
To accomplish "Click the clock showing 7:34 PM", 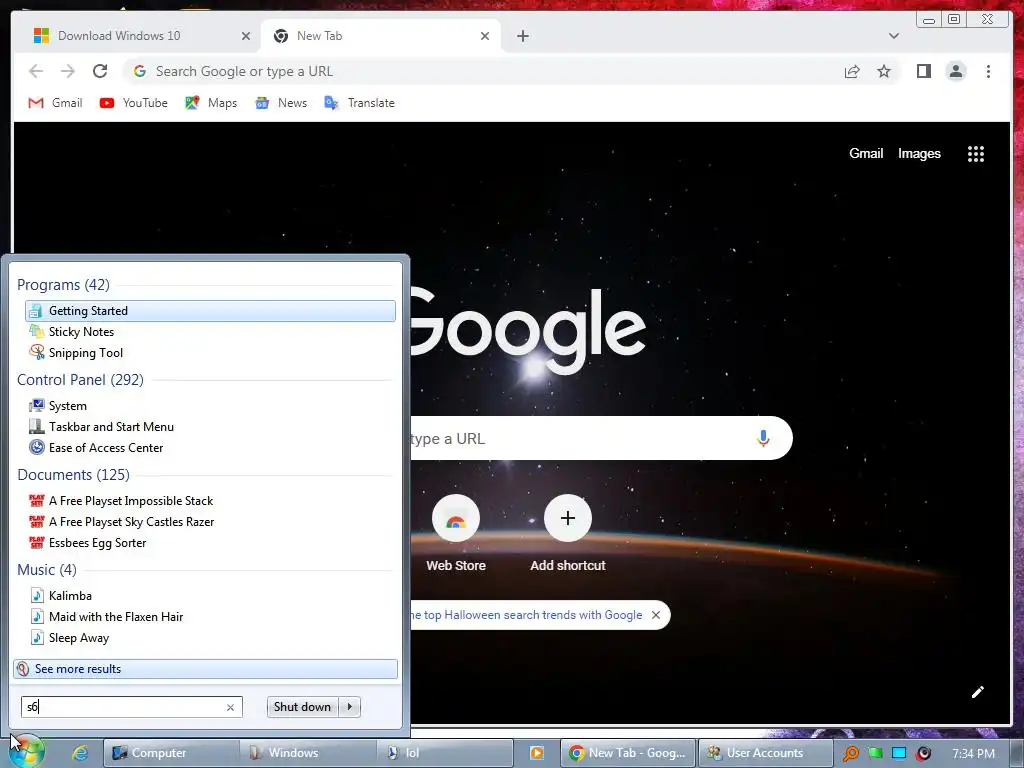I will point(973,753).
